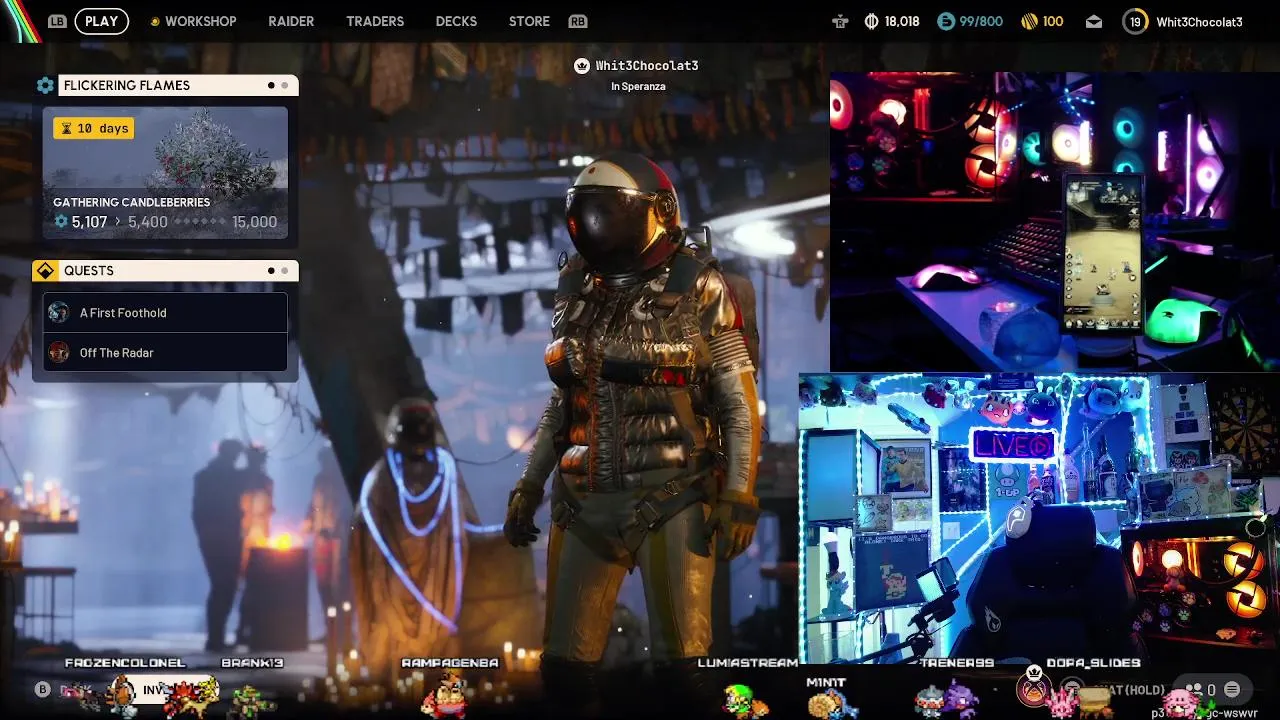
Task: Click the DOPA_SLIDES viewer name
Action: (x=1093, y=663)
